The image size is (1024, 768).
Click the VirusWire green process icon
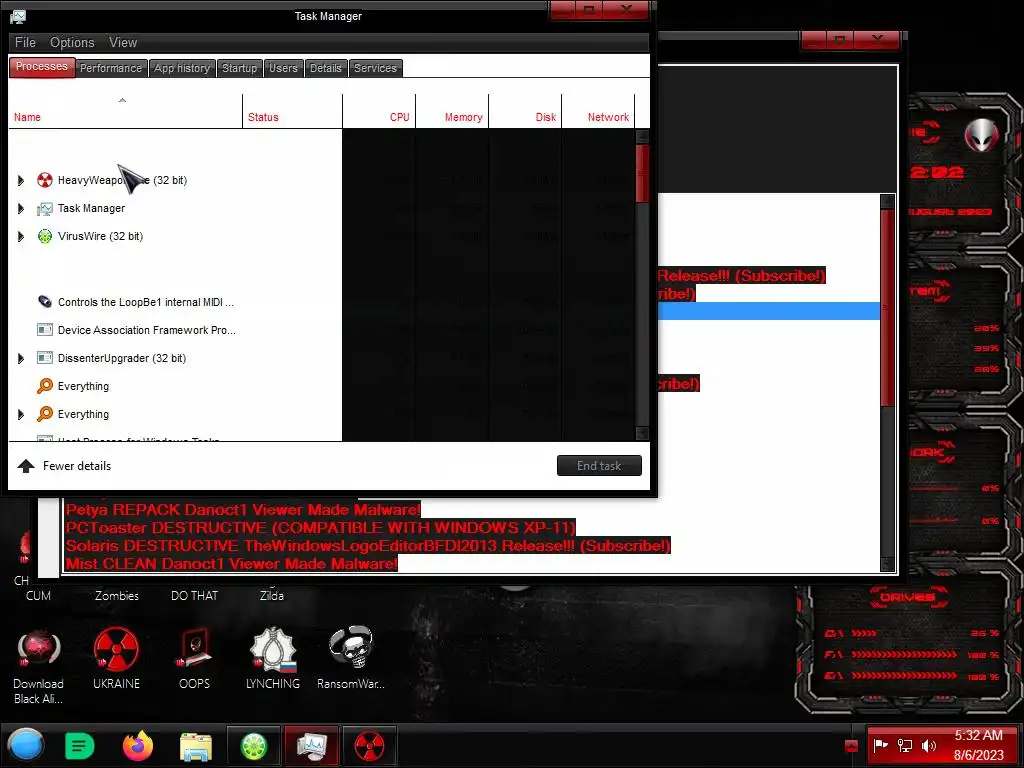[x=44, y=236]
